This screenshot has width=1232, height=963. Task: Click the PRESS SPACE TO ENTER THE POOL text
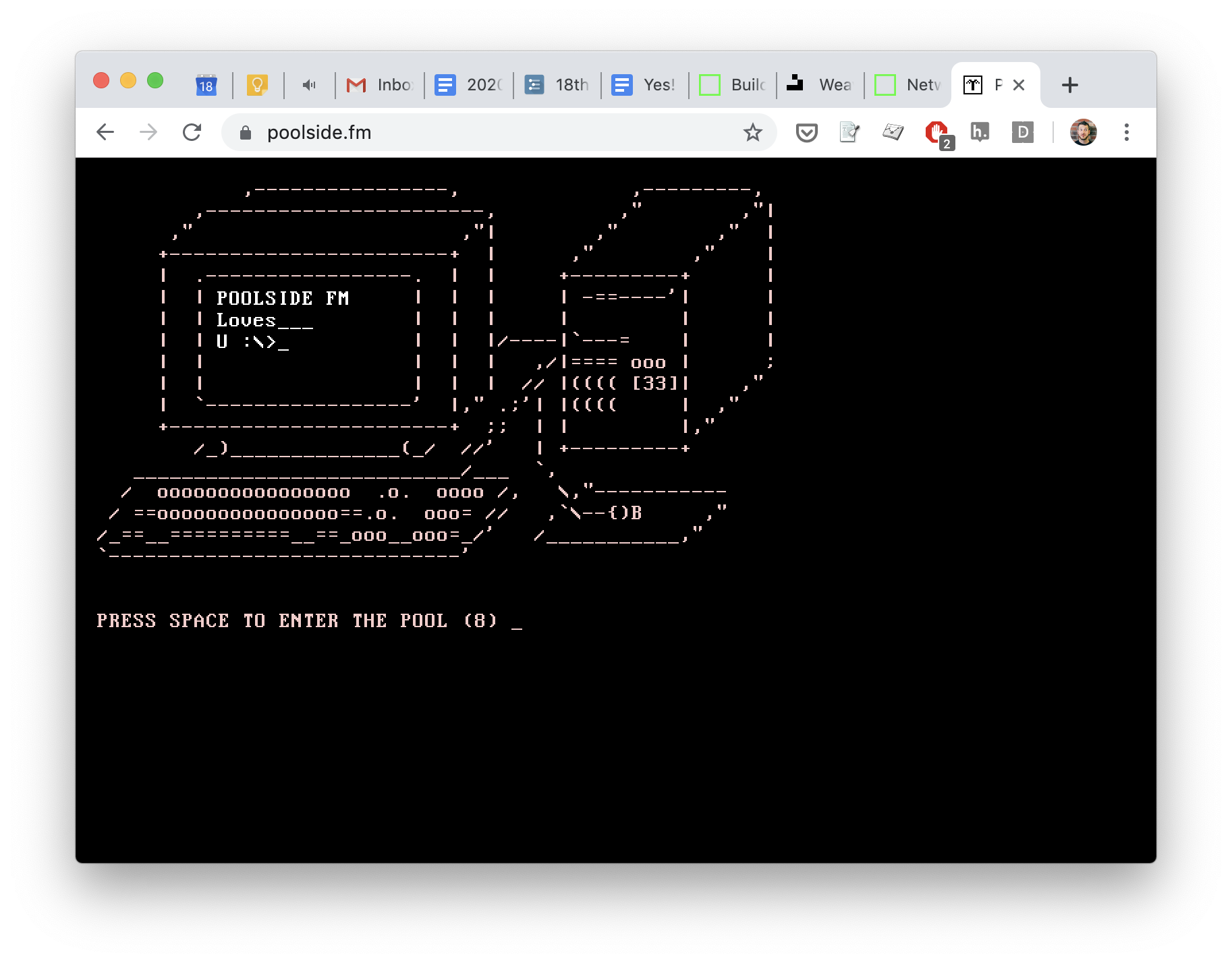[297, 620]
